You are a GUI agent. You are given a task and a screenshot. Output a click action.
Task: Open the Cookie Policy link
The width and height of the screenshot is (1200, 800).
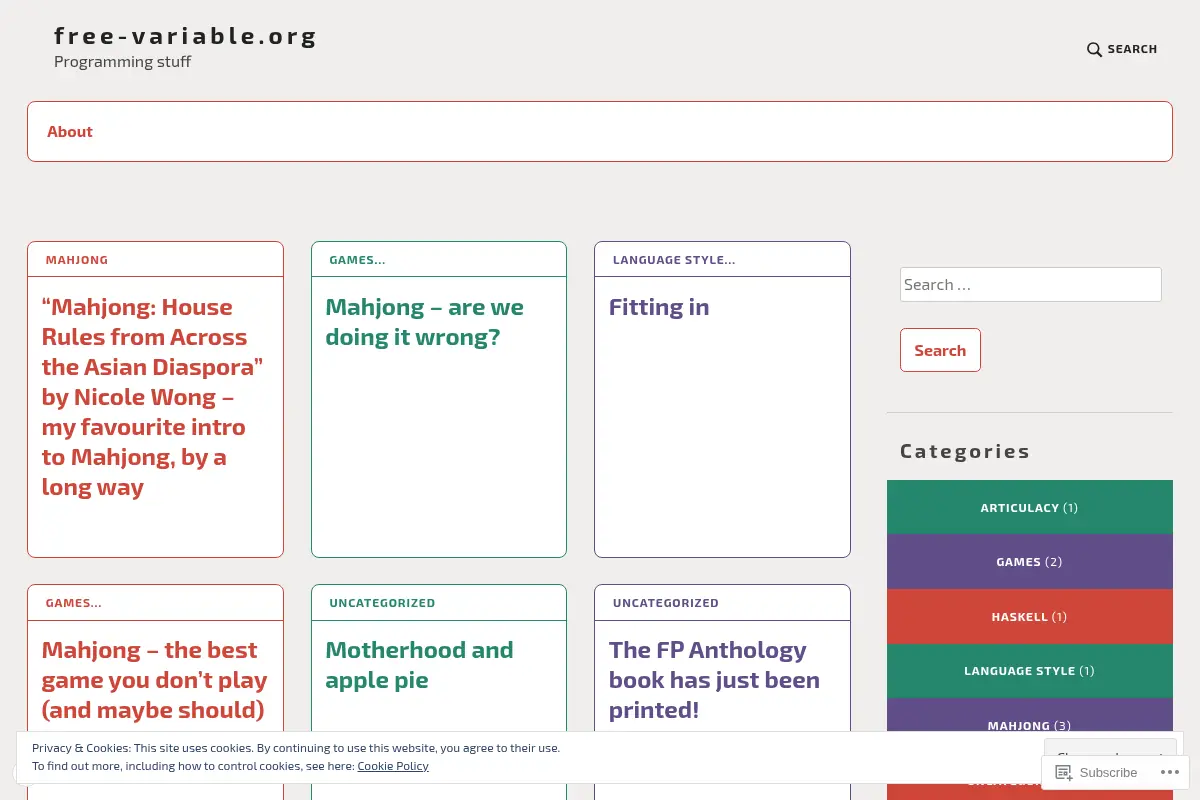tap(393, 766)
